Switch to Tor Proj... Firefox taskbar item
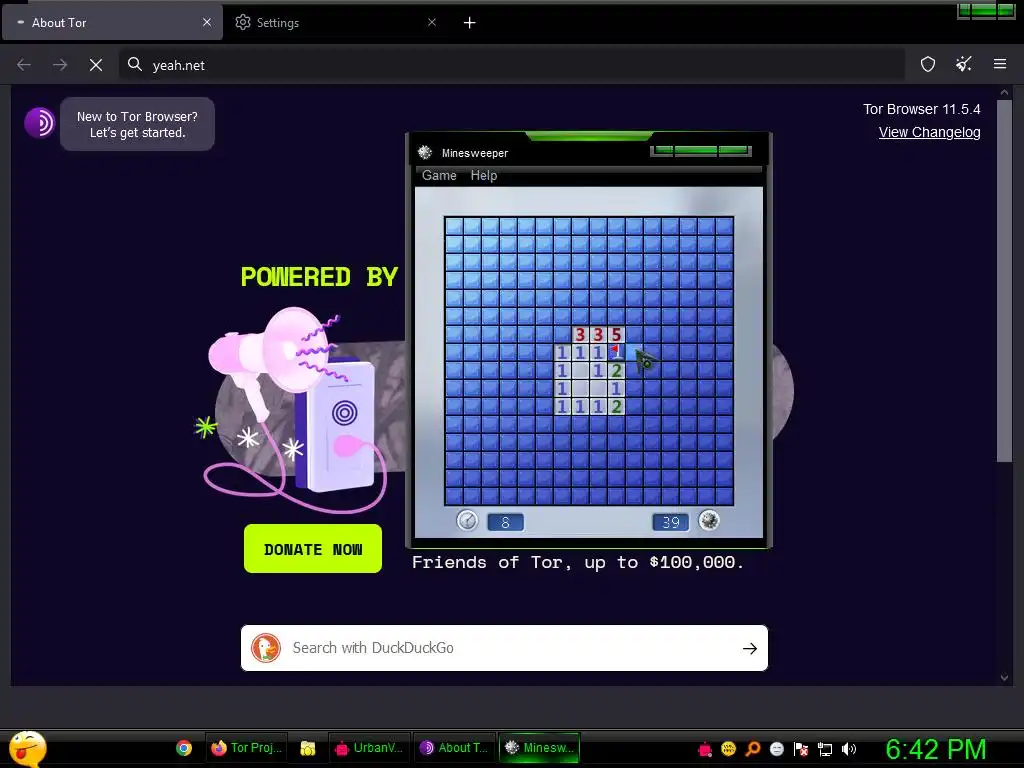Viewport: 1024px width, 768px height. click(246, 748)
